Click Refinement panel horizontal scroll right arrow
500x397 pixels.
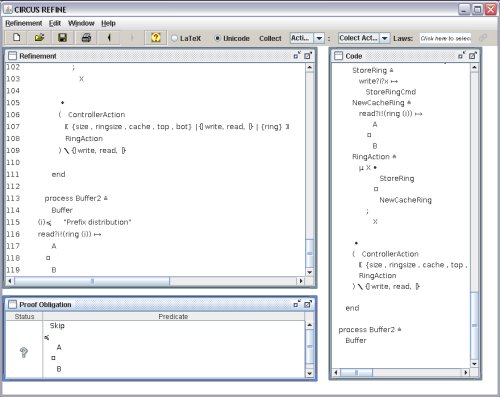coord(301,281)
